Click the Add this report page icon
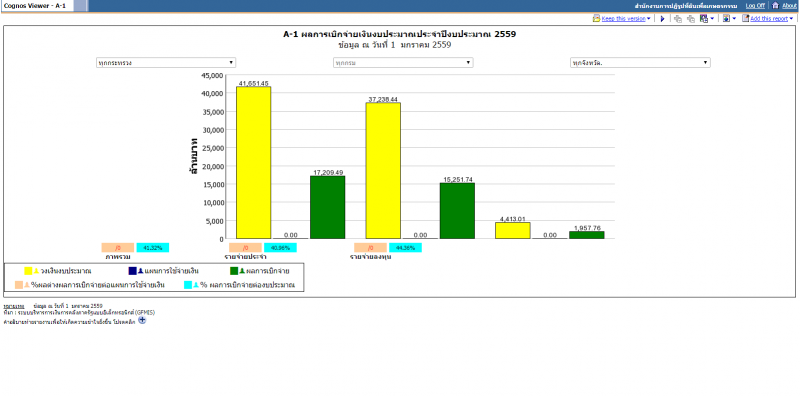 (745, 18)
